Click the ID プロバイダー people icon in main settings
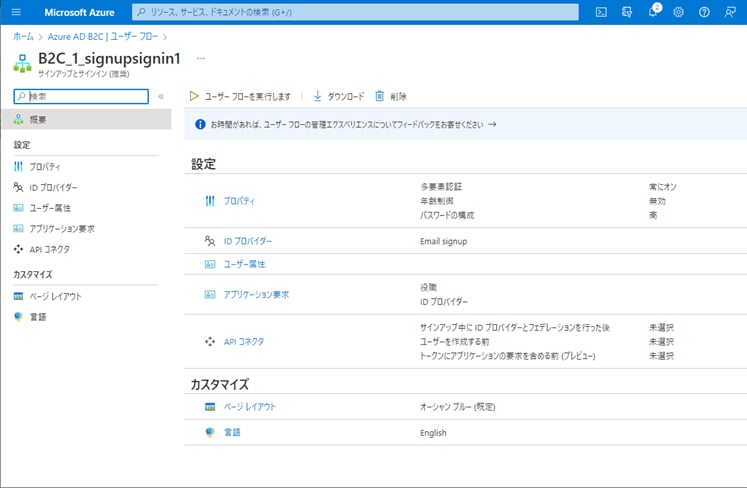This screenshot has width=747, height=488. pos(210,241)
